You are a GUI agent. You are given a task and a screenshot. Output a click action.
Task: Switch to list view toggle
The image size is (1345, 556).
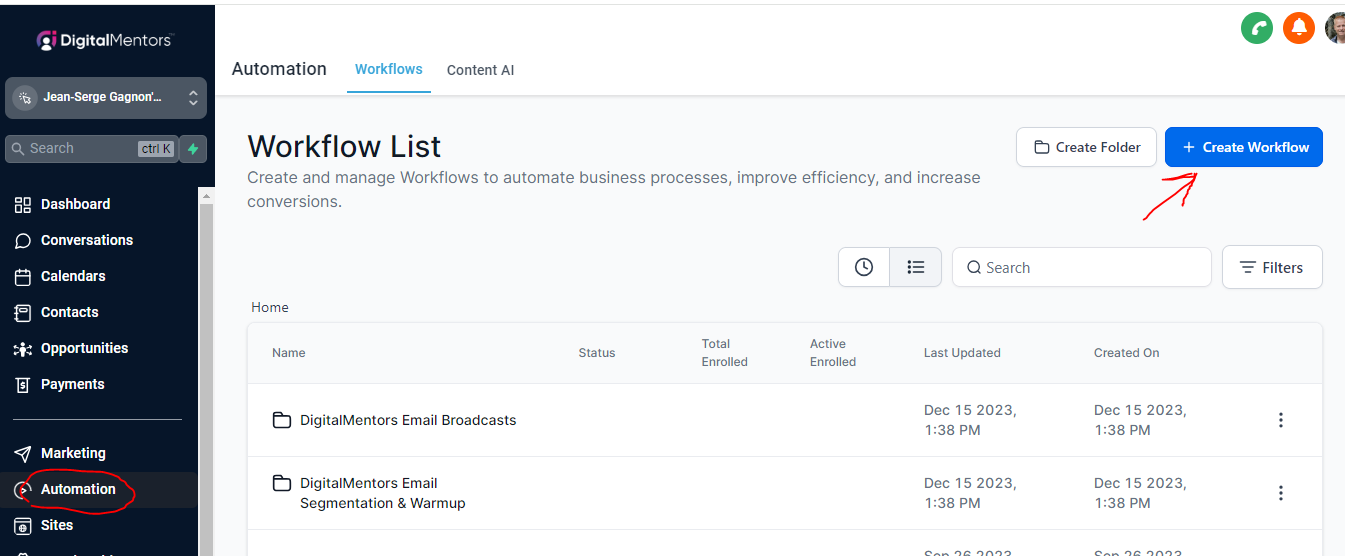click(x=915, y=267)
